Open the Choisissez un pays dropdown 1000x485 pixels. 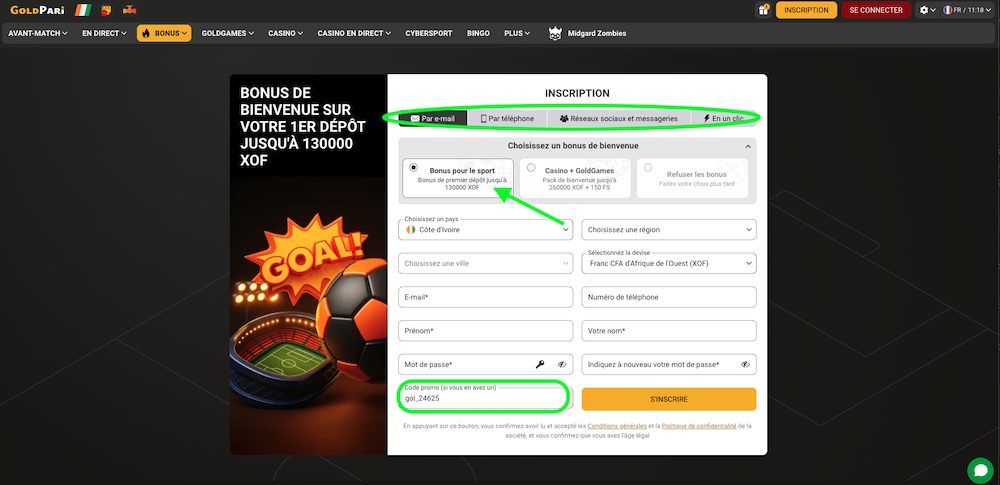click(485, 229)
